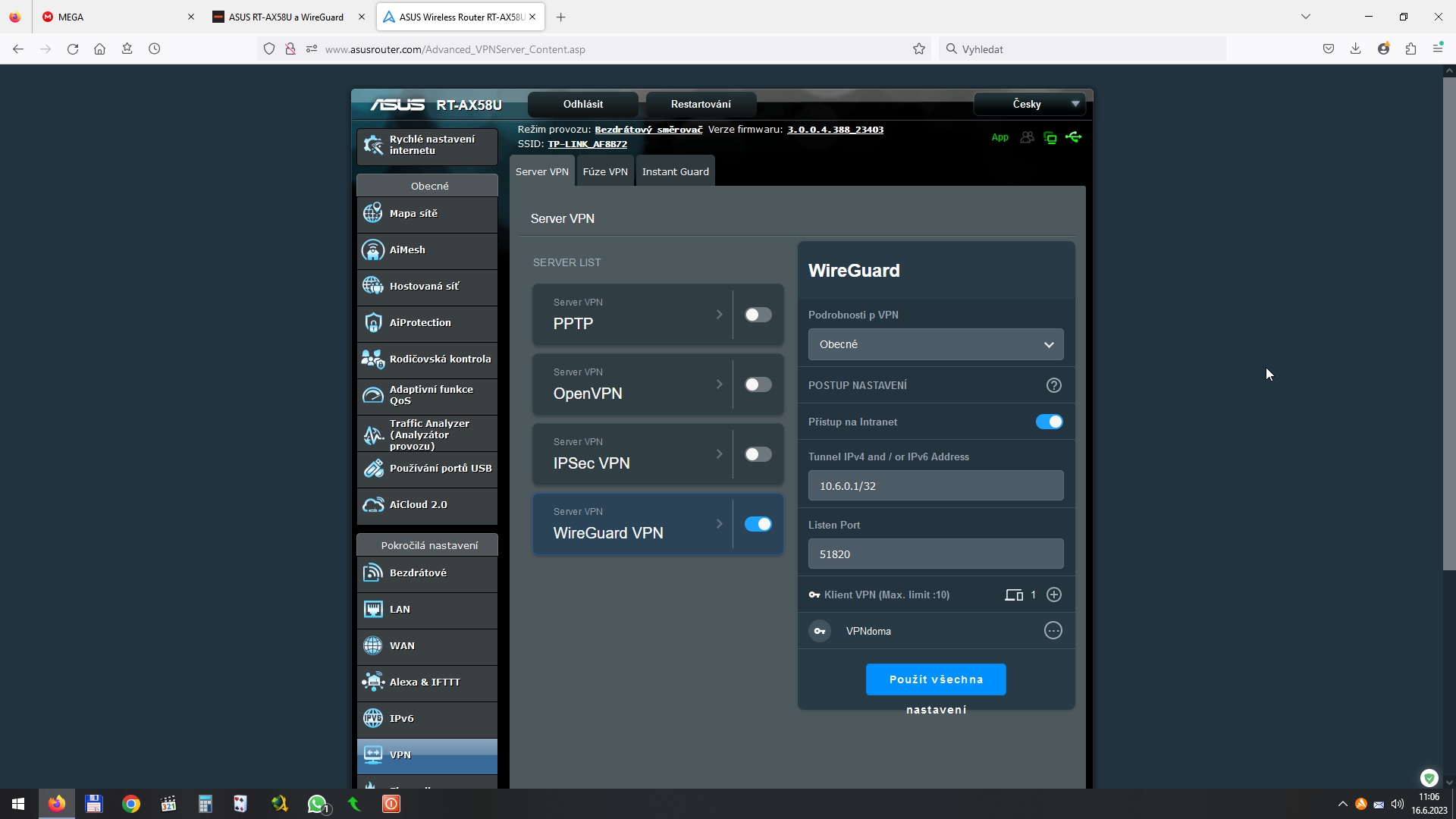Screen dimensions: 1456x819
Task: Switch to Fúze VPN tab
Action: 605,171
